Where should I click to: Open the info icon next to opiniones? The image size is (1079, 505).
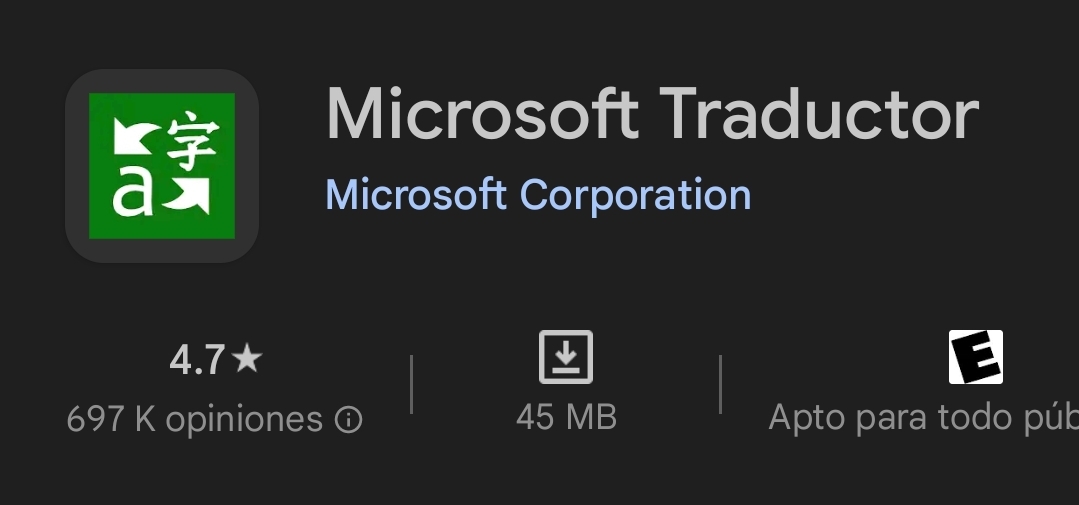(348, 420)
